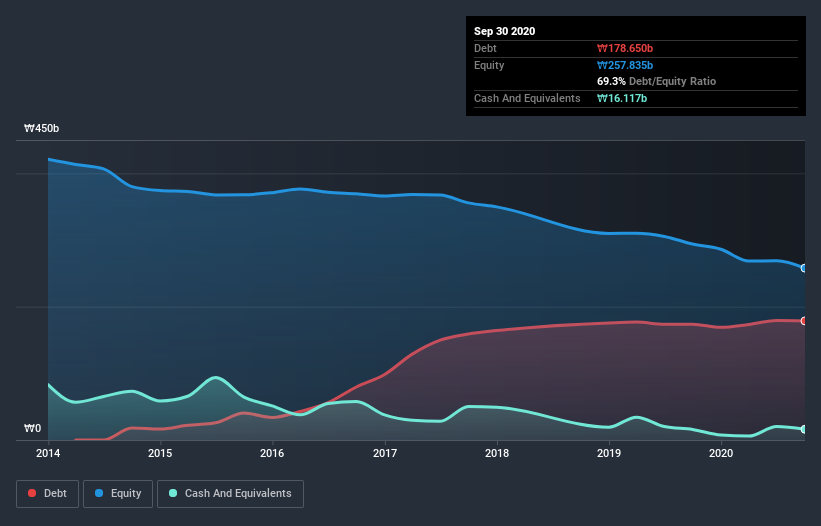Click the ₩178.650b debt value
Viewport: 821px width, 526px height.
coord(625,48)
